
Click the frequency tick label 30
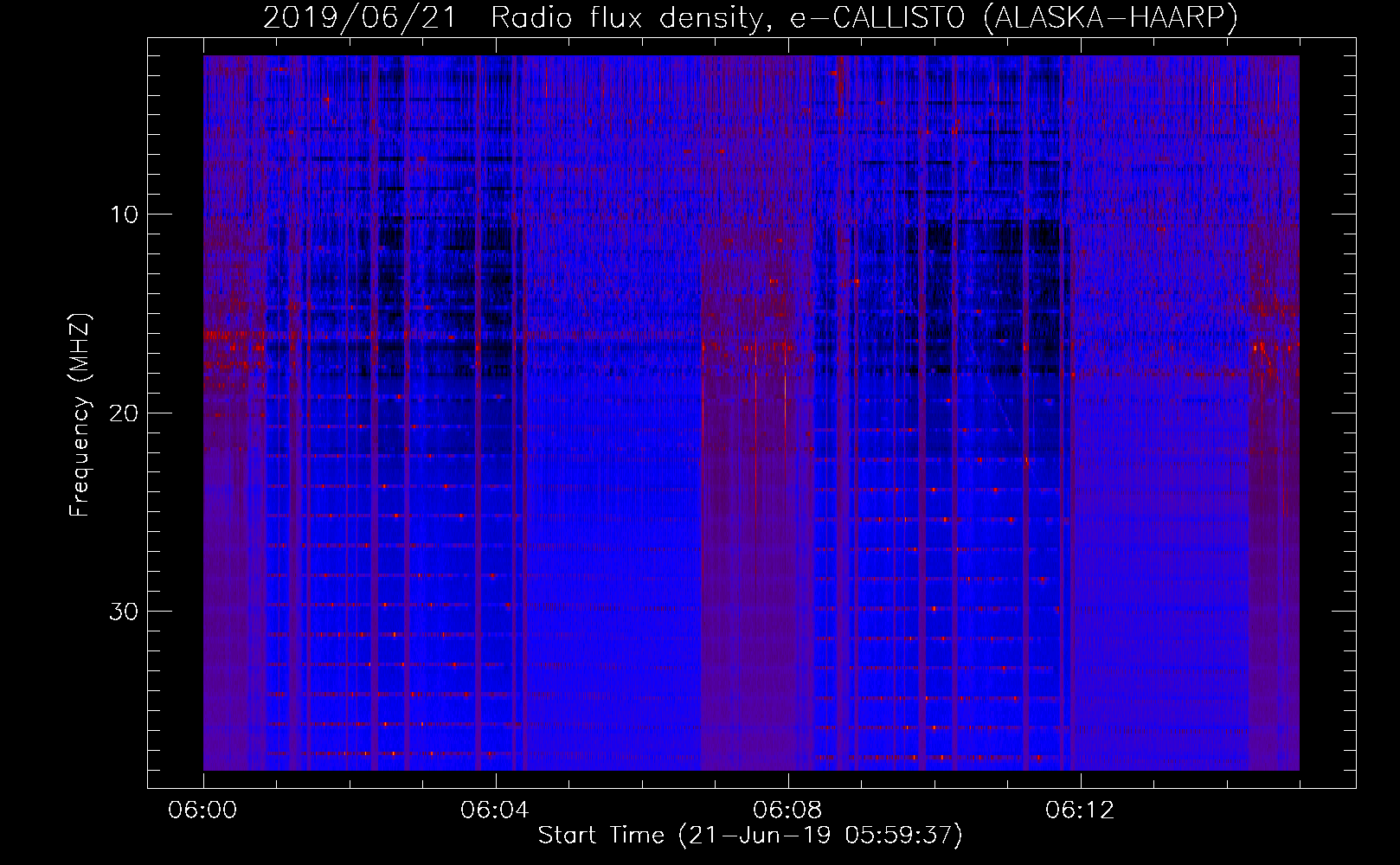pyautogui.click(x=125, y=612)
